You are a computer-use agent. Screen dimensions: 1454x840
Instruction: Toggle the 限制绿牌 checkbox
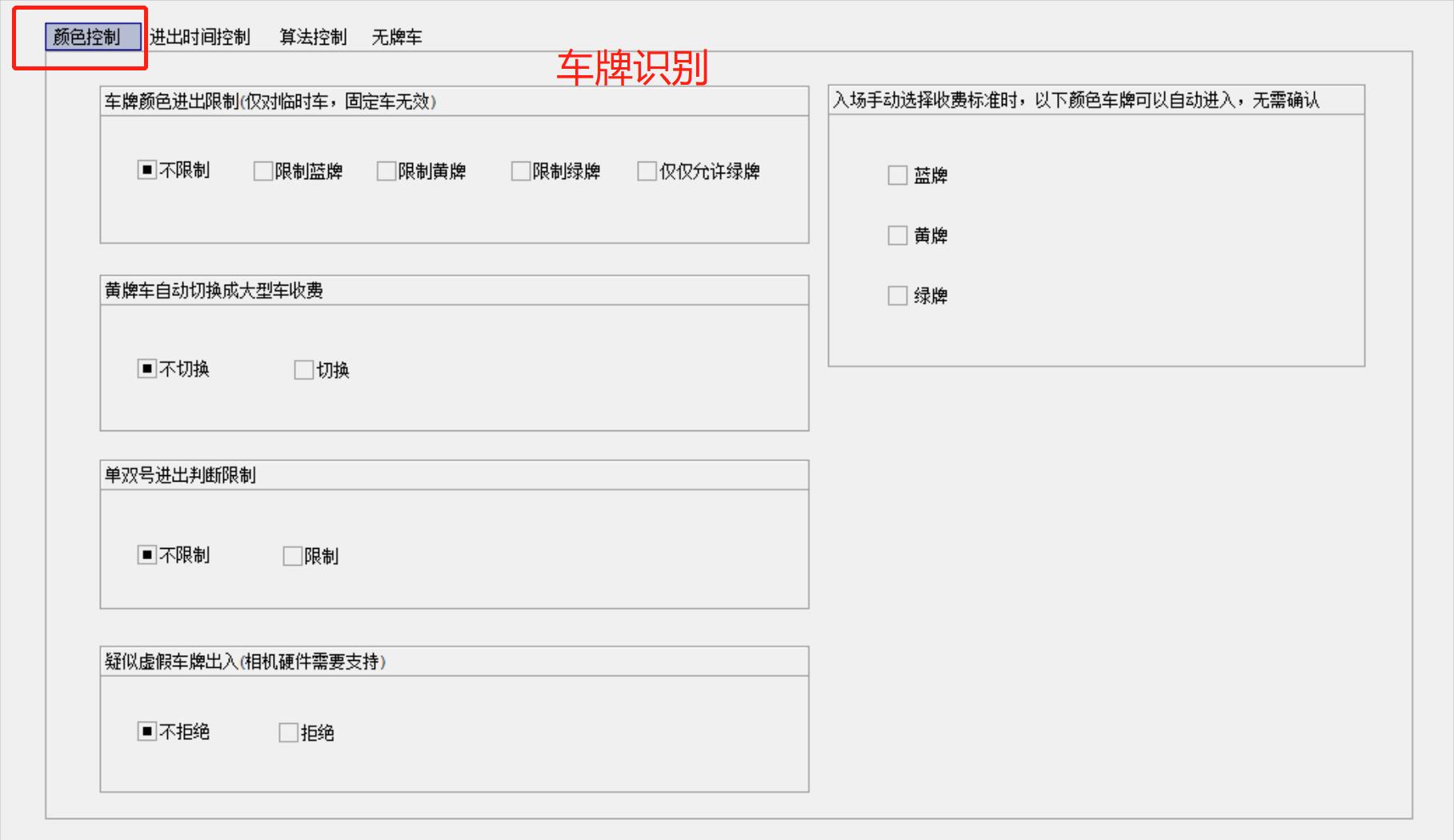click(x=520, y=171)
